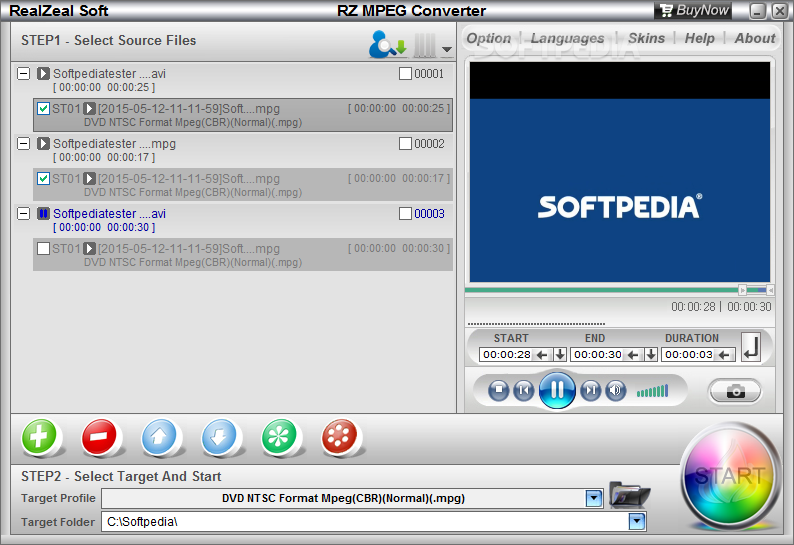The image size is (794, 545).
Task: Check ST01 task ending at 00:00:30
Action: point(44,248)
